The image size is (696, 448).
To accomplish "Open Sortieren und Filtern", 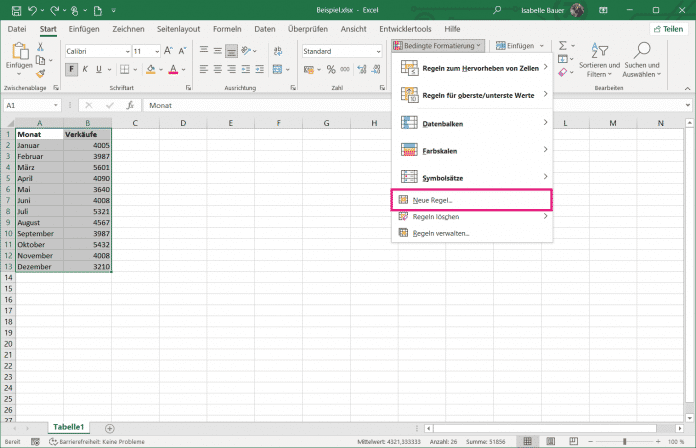I will [x=599, y=59].
